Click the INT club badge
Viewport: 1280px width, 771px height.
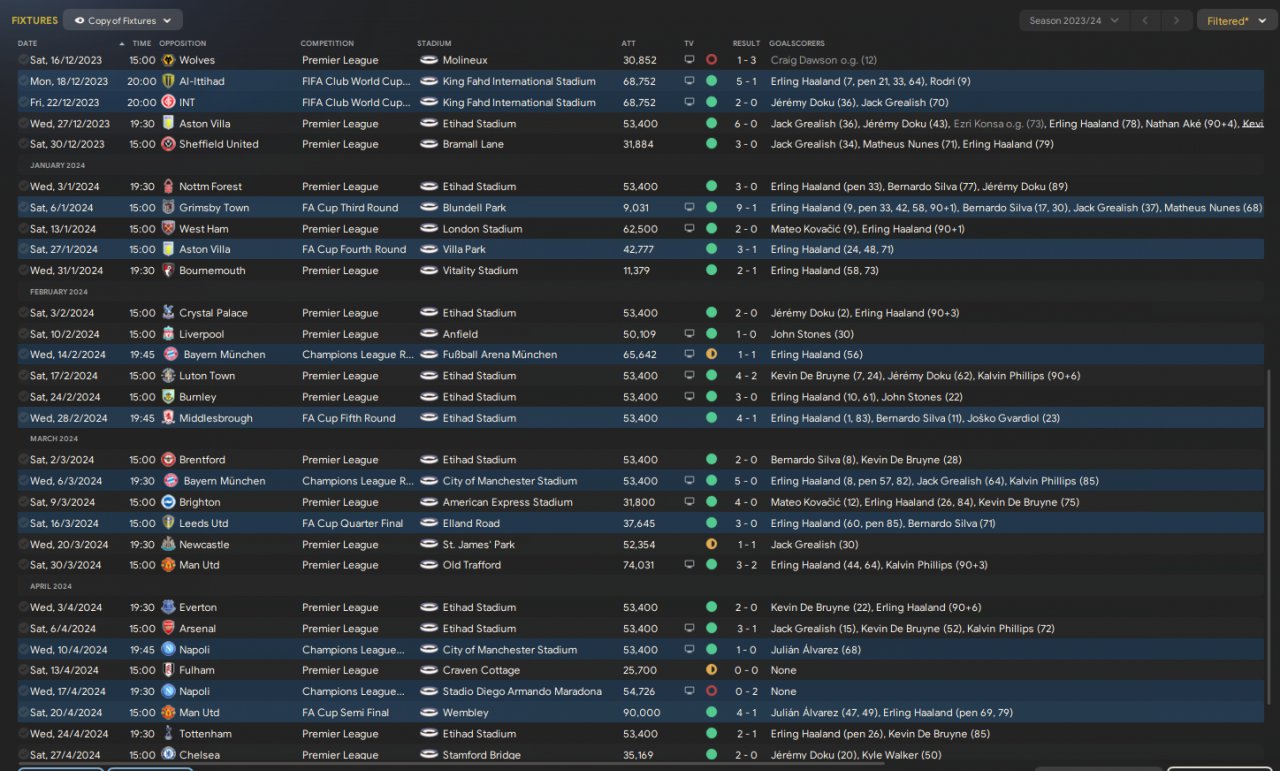[168, 102]
